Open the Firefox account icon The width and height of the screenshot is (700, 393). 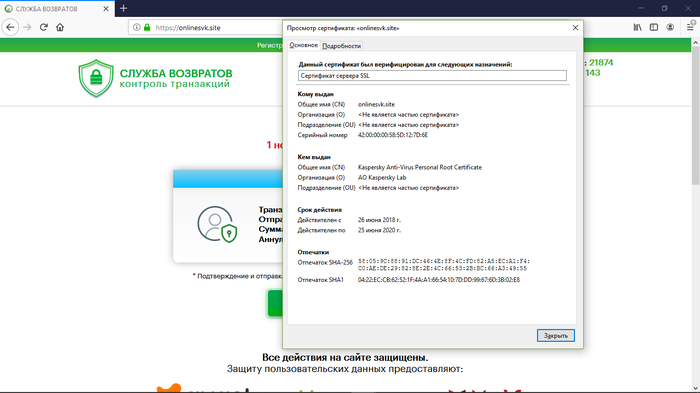(670, 27)
